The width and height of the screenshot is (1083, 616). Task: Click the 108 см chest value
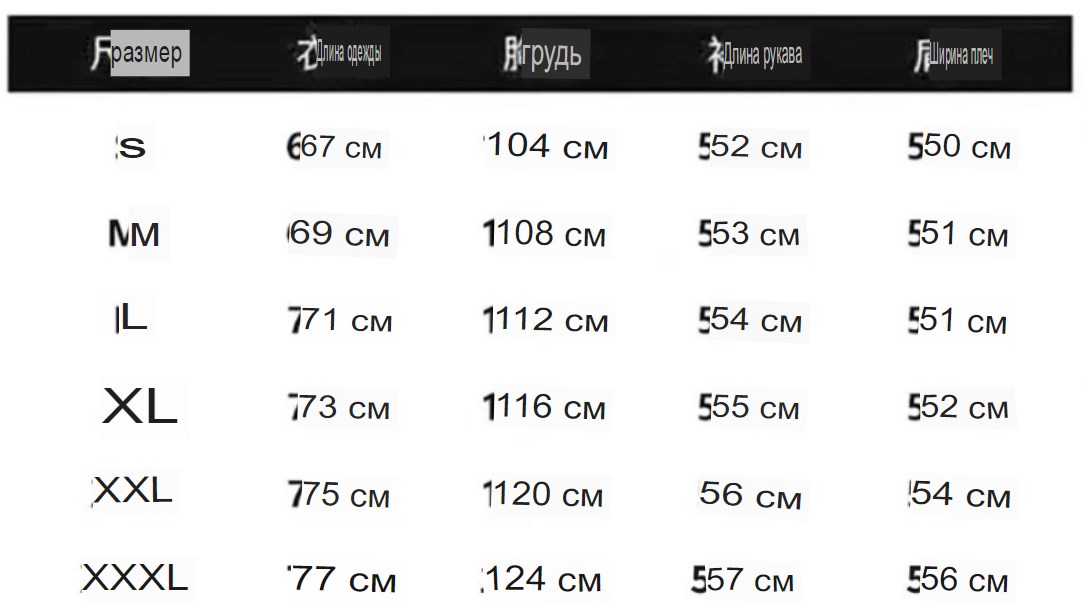pos(544,233)
